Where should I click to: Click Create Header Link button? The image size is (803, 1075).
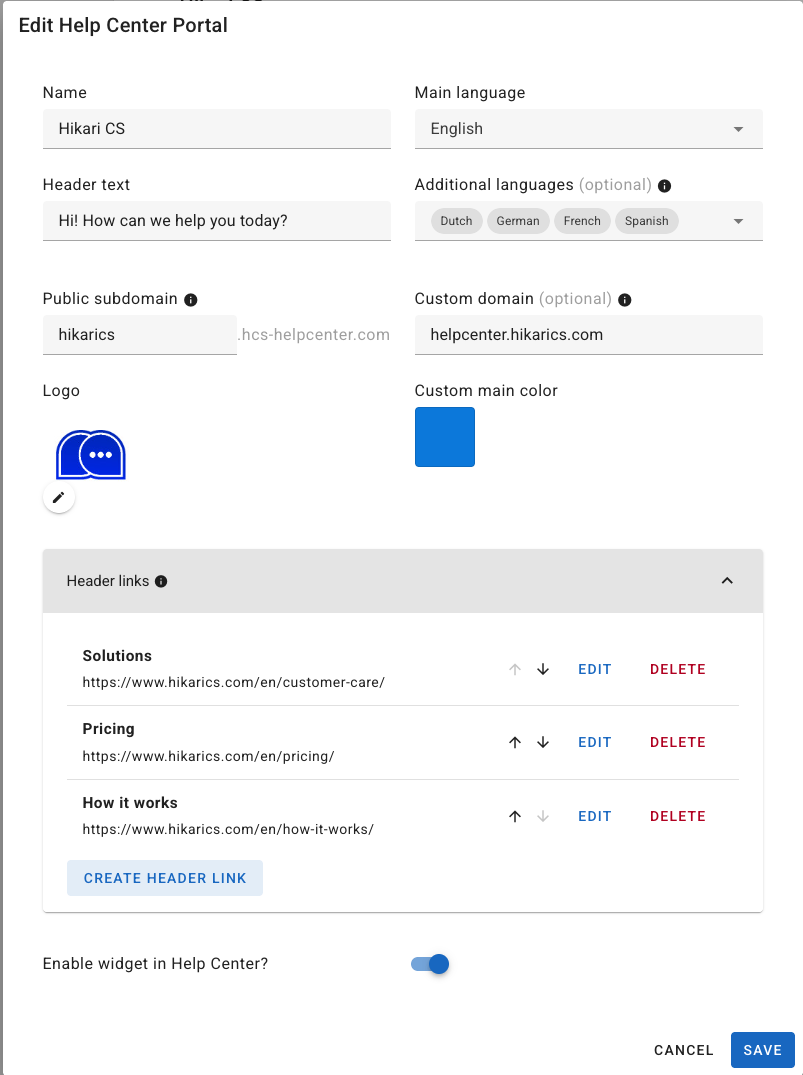point(165,878)
